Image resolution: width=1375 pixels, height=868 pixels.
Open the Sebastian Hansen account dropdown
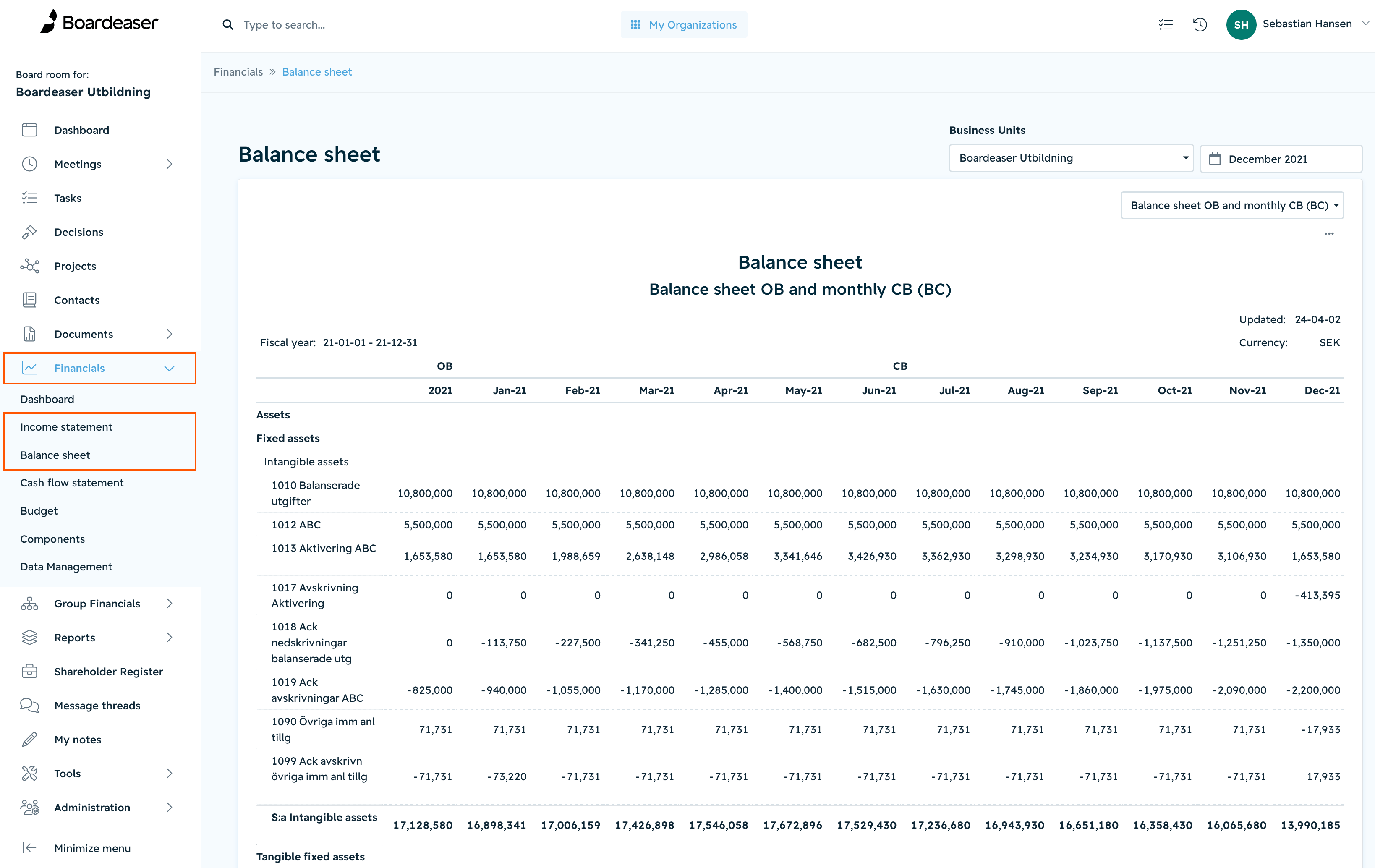tap(1307, 24)
